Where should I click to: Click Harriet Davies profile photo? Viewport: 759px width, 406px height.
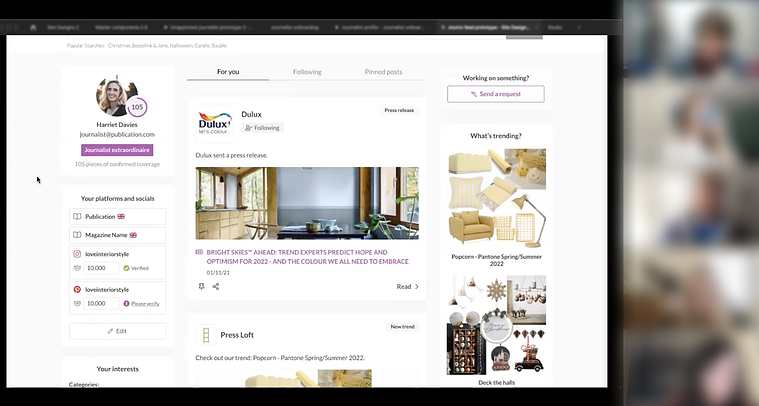tap(117, 96)
